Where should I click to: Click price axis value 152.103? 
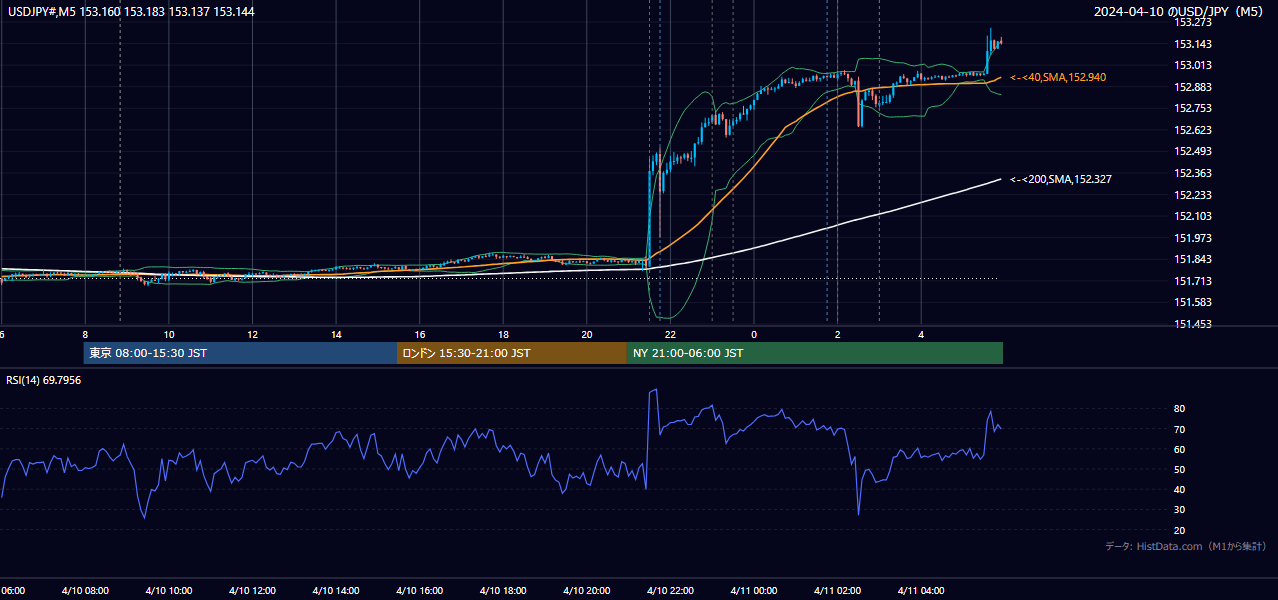point(1192,216)
